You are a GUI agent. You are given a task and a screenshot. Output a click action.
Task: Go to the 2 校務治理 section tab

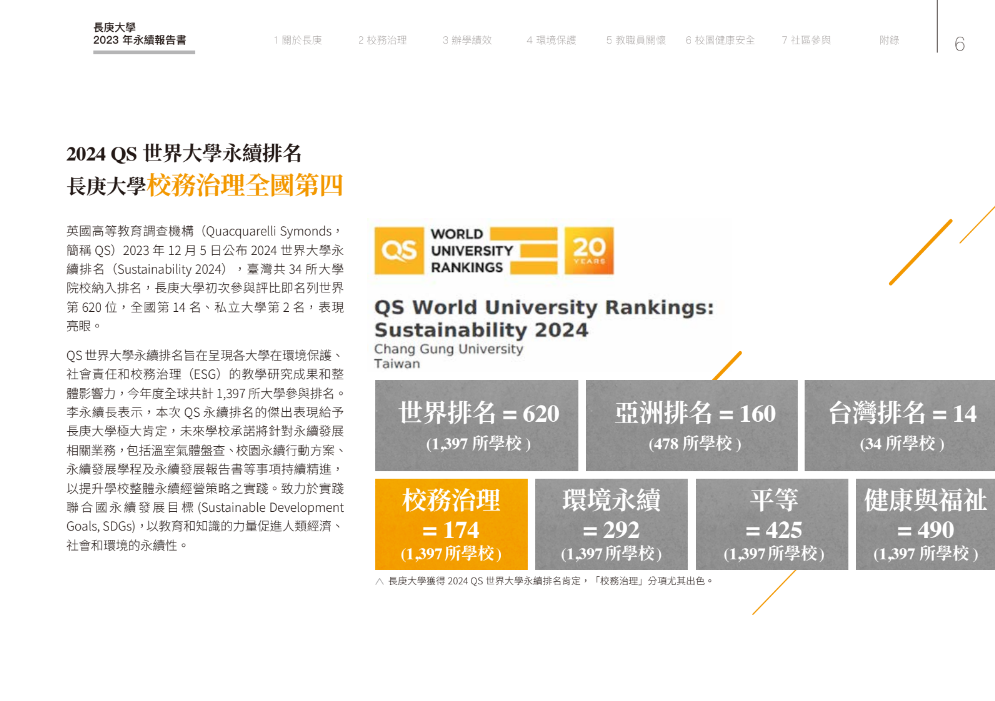click(382, 40)
